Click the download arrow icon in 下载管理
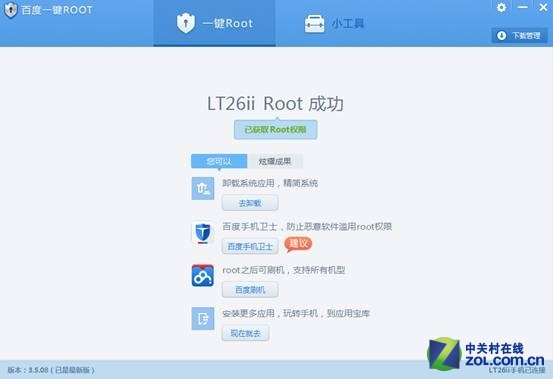This screenshot has height=379, width=553. coord(501,35)
